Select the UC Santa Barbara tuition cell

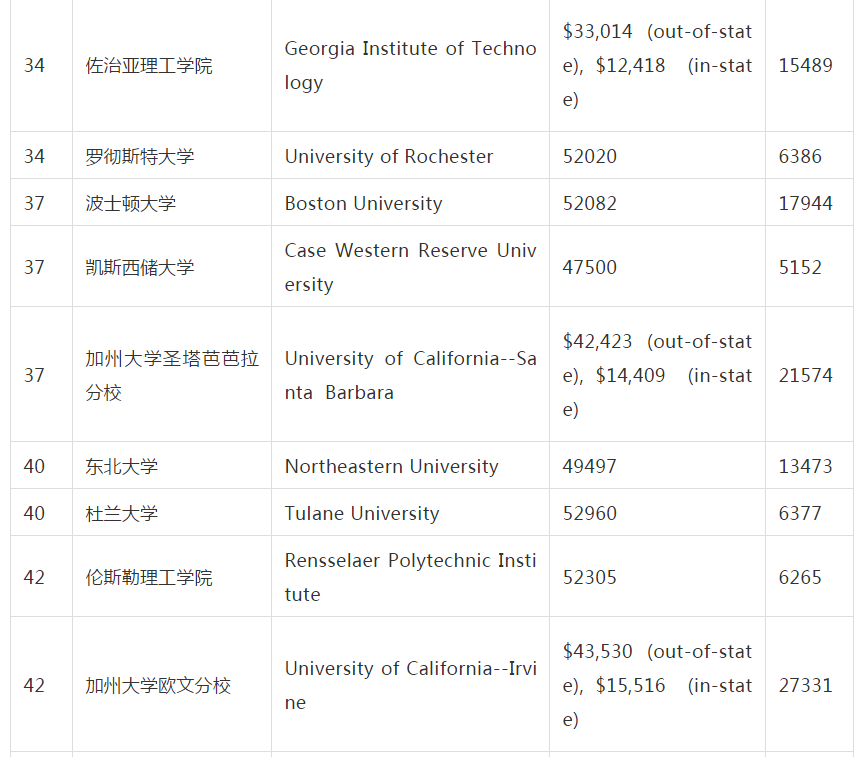point(657,375)
